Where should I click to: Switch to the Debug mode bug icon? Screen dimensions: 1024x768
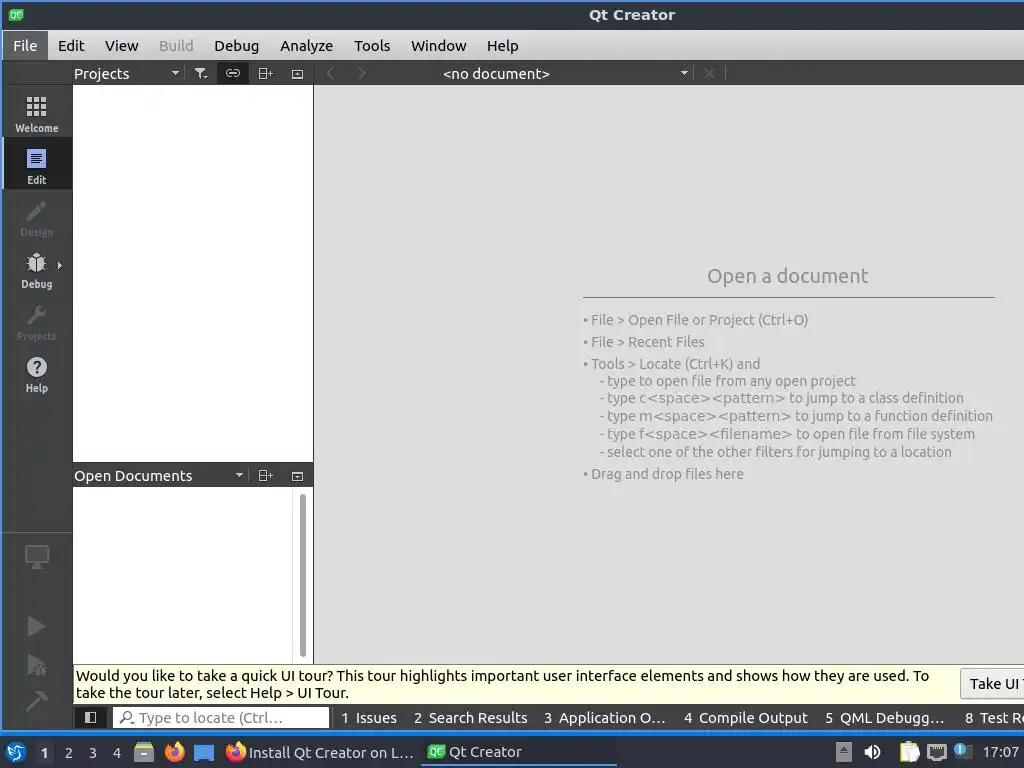37,270
